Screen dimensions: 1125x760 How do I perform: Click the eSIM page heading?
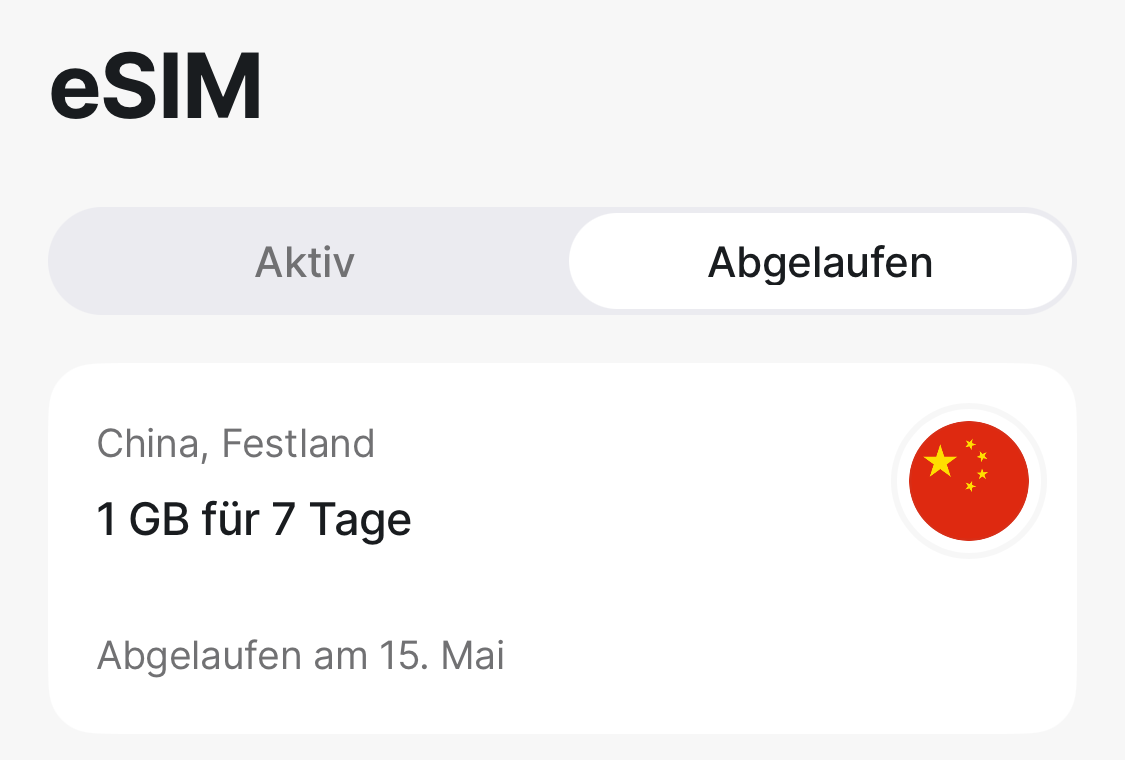click(156, 87)
